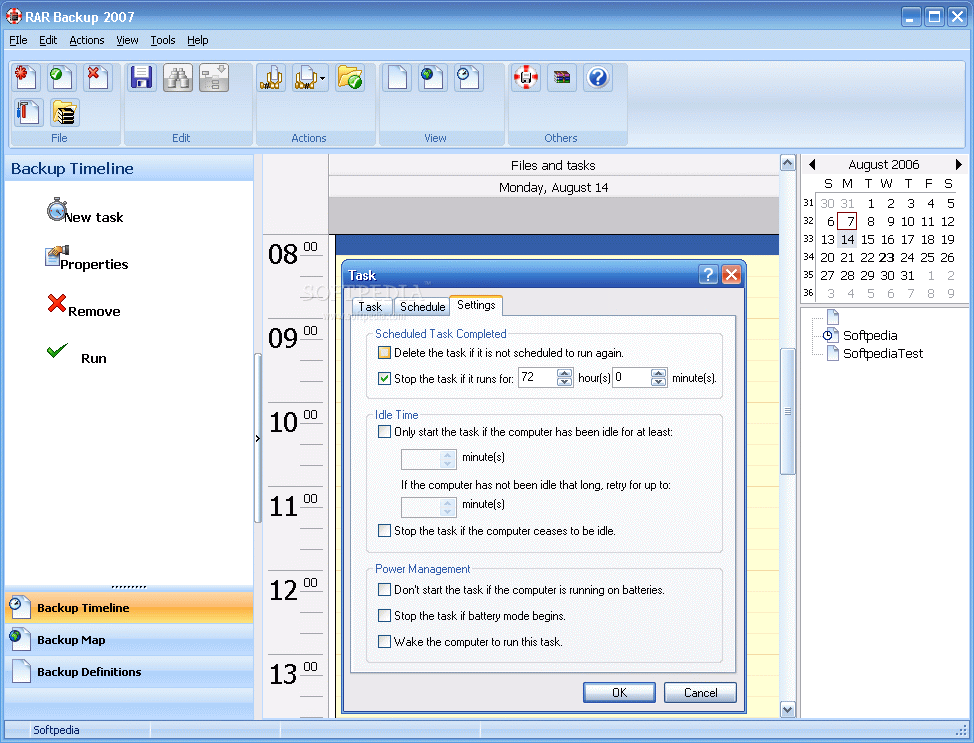Click the red X document icon in File group

pyautogui.click(x=98, y=78)
